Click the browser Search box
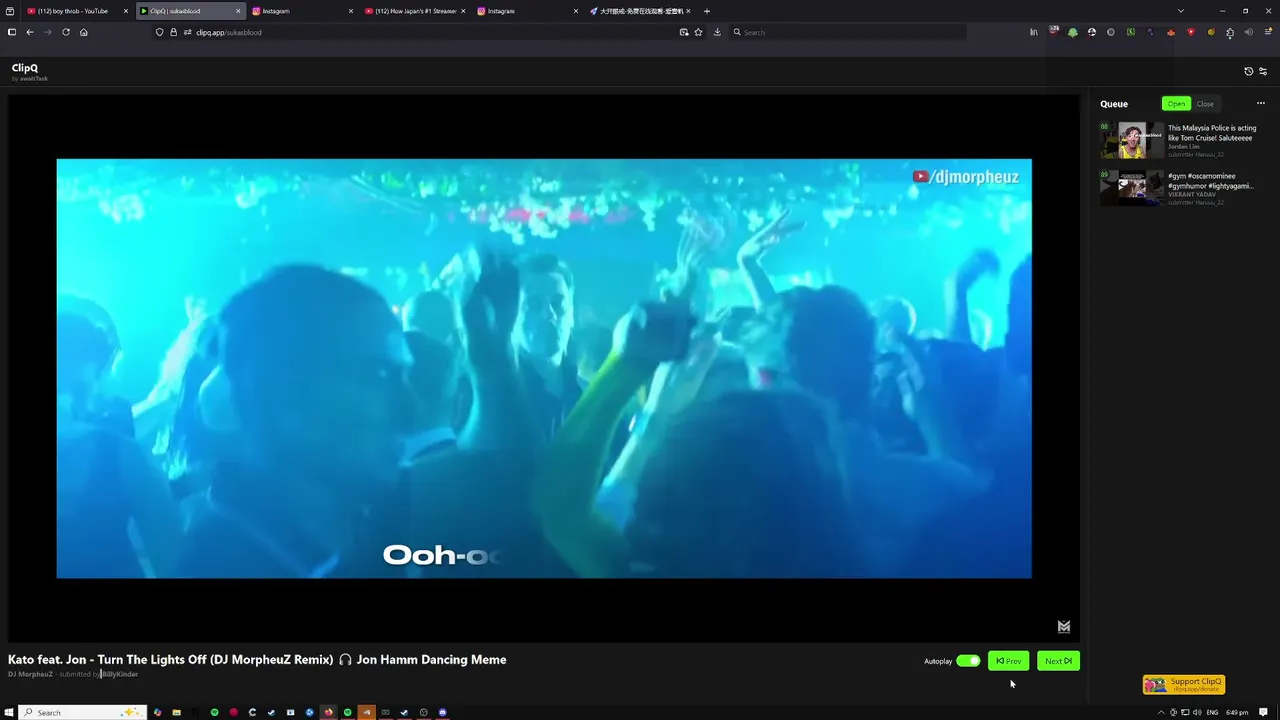This screenshot has height=720, width=1280. point(848,32)
